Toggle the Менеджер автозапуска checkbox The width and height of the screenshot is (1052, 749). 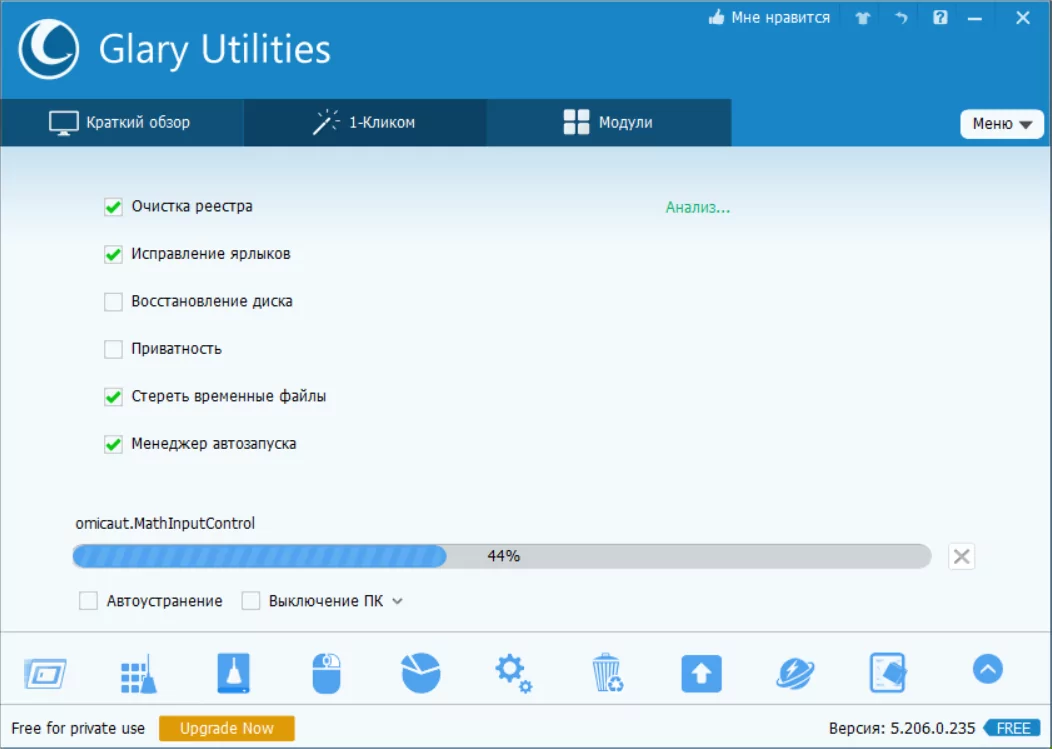click(113, 444)
